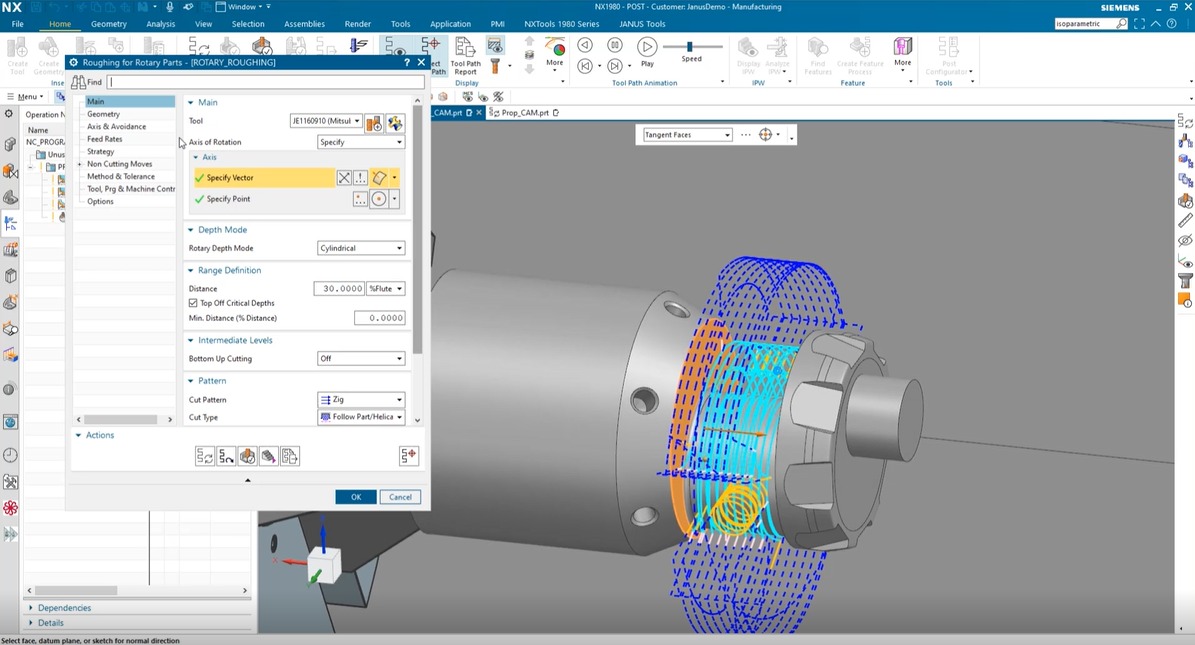Viewport: 1195px width, 645px height.
Task: Switch to the Analysis ribbon tab
Action: (x=160, y=24)
